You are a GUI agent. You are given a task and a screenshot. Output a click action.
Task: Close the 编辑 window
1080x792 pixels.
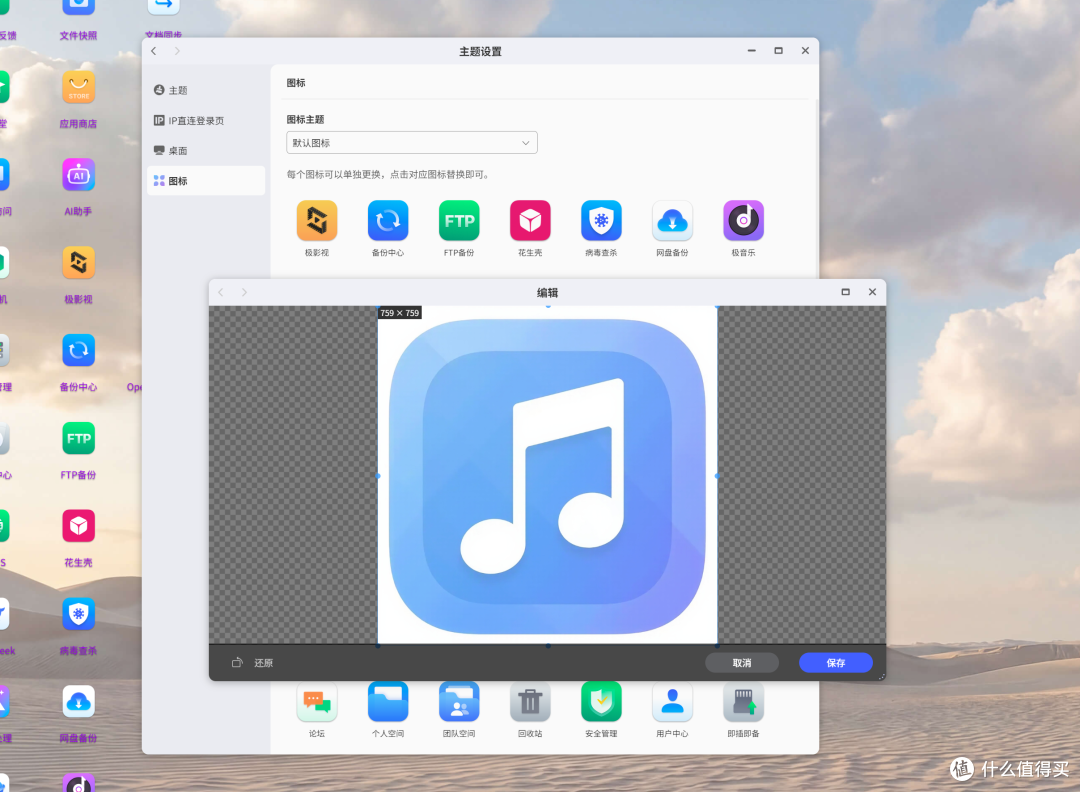pyautogui.click(x=873, y=292)
